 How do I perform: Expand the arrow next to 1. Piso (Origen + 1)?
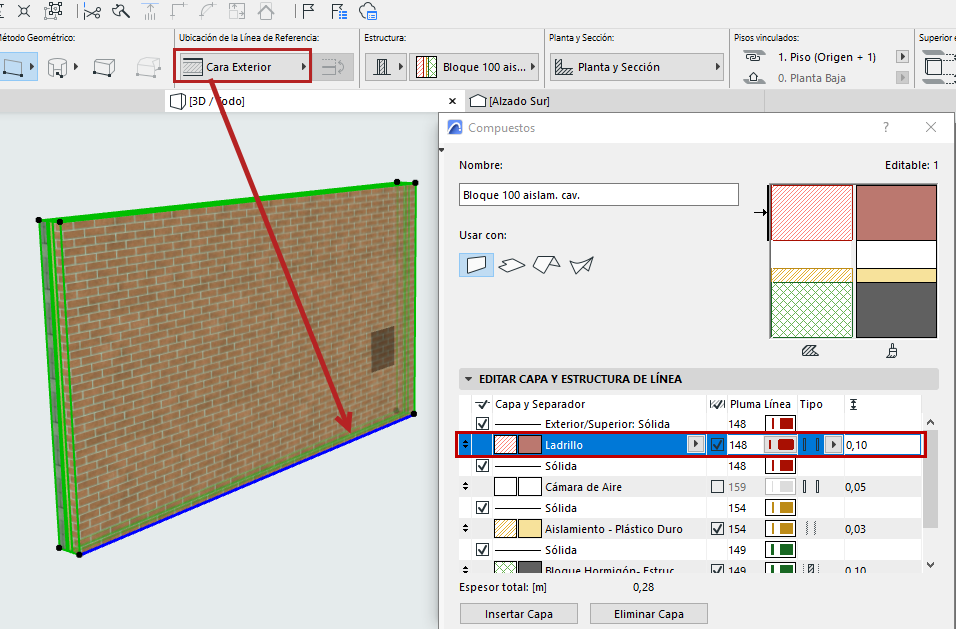pos(902,57)
